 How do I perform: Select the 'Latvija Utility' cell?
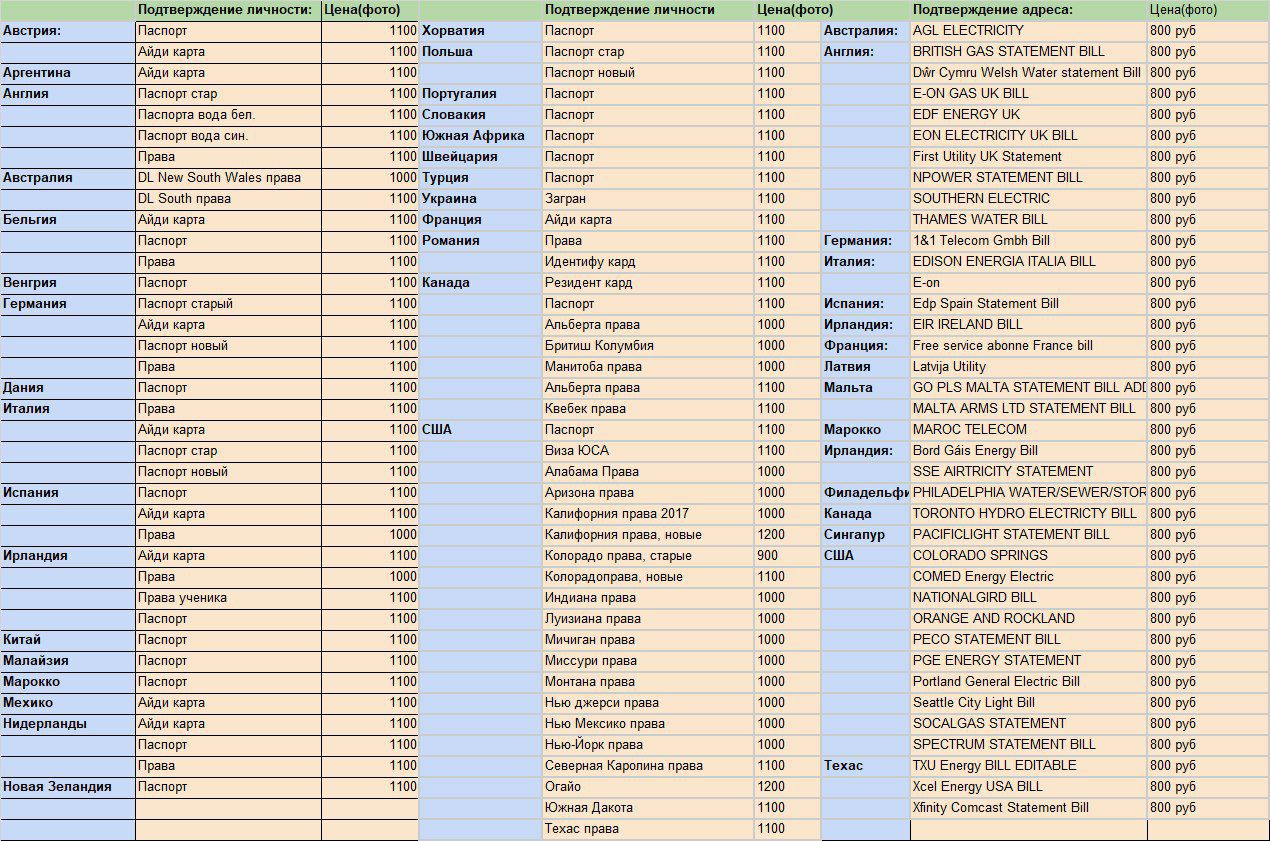(x=1028, y=367)
